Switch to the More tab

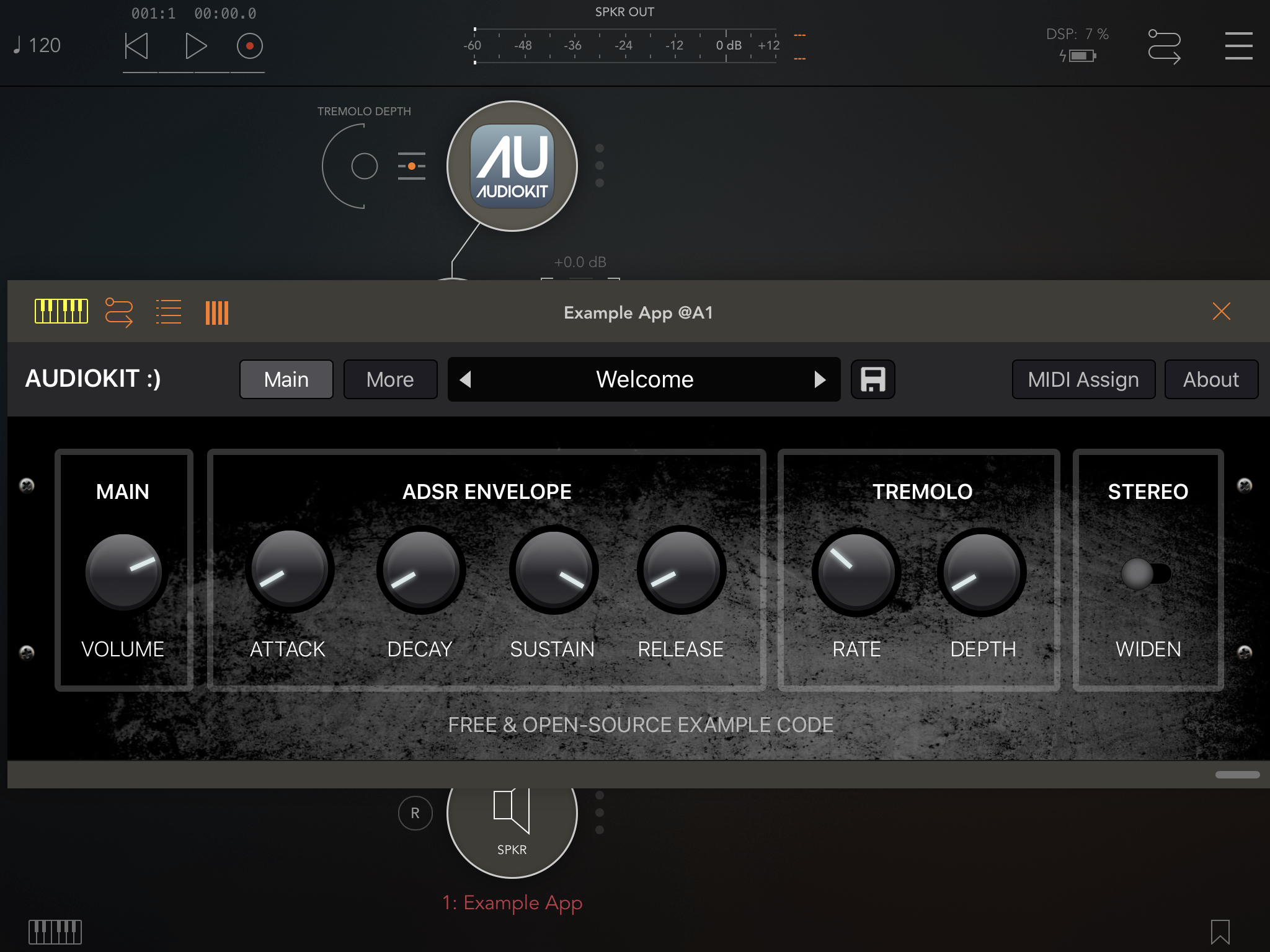pos(390,379)
